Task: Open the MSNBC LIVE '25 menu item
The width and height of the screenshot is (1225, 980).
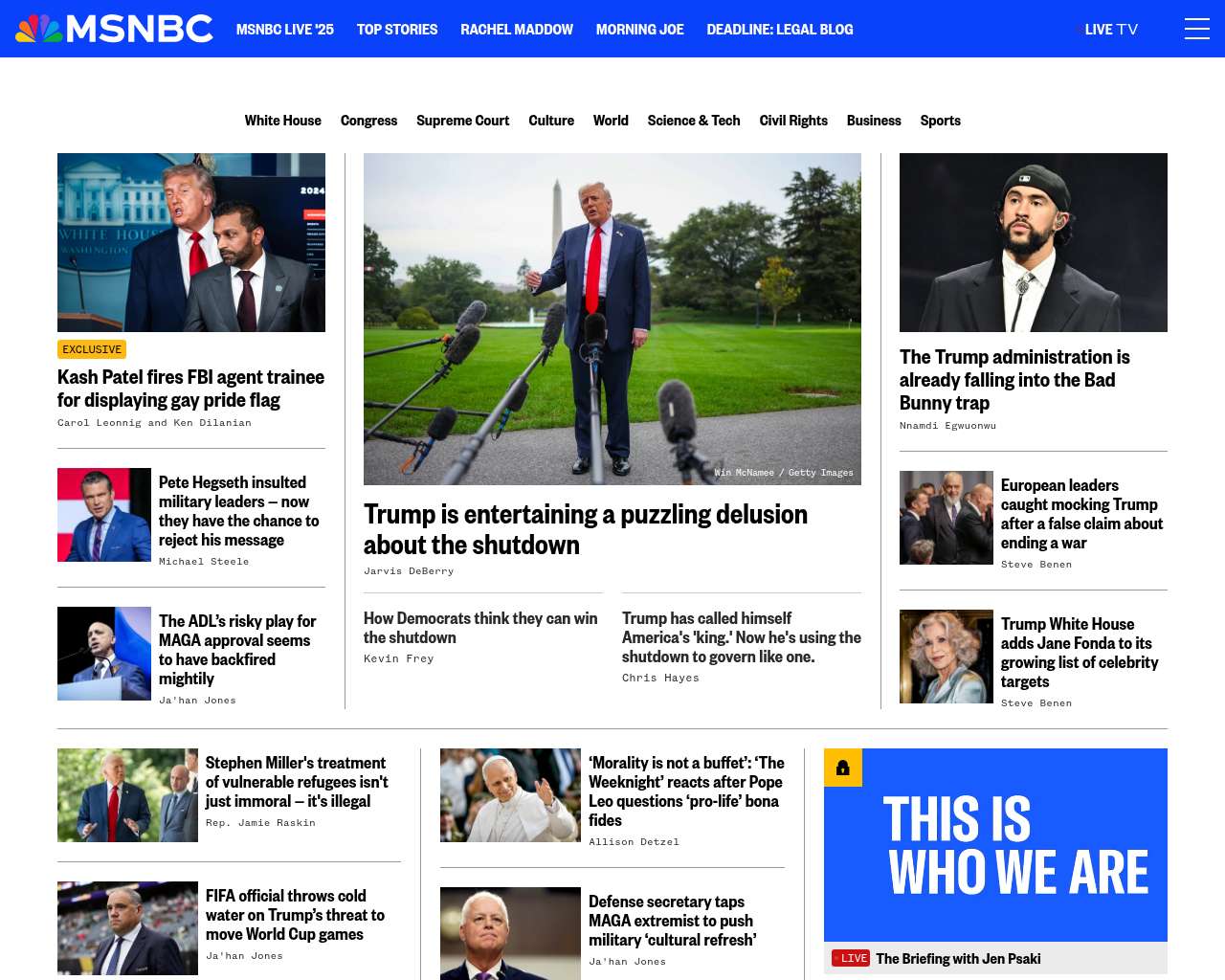Action: [285, 30]
